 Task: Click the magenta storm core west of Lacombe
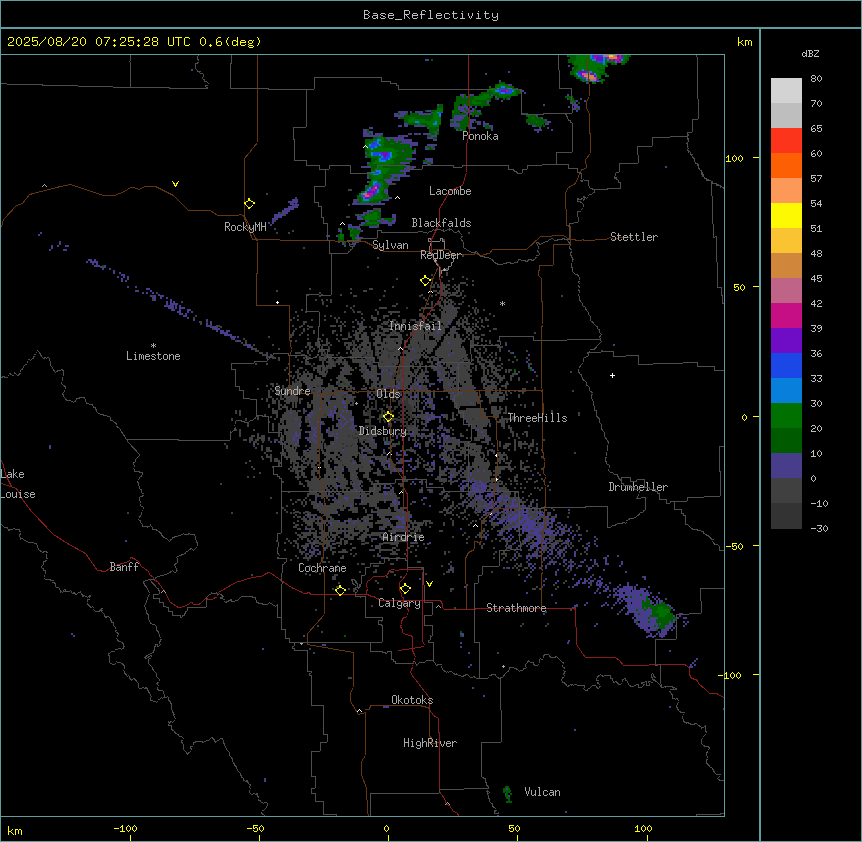click(371, 191)
